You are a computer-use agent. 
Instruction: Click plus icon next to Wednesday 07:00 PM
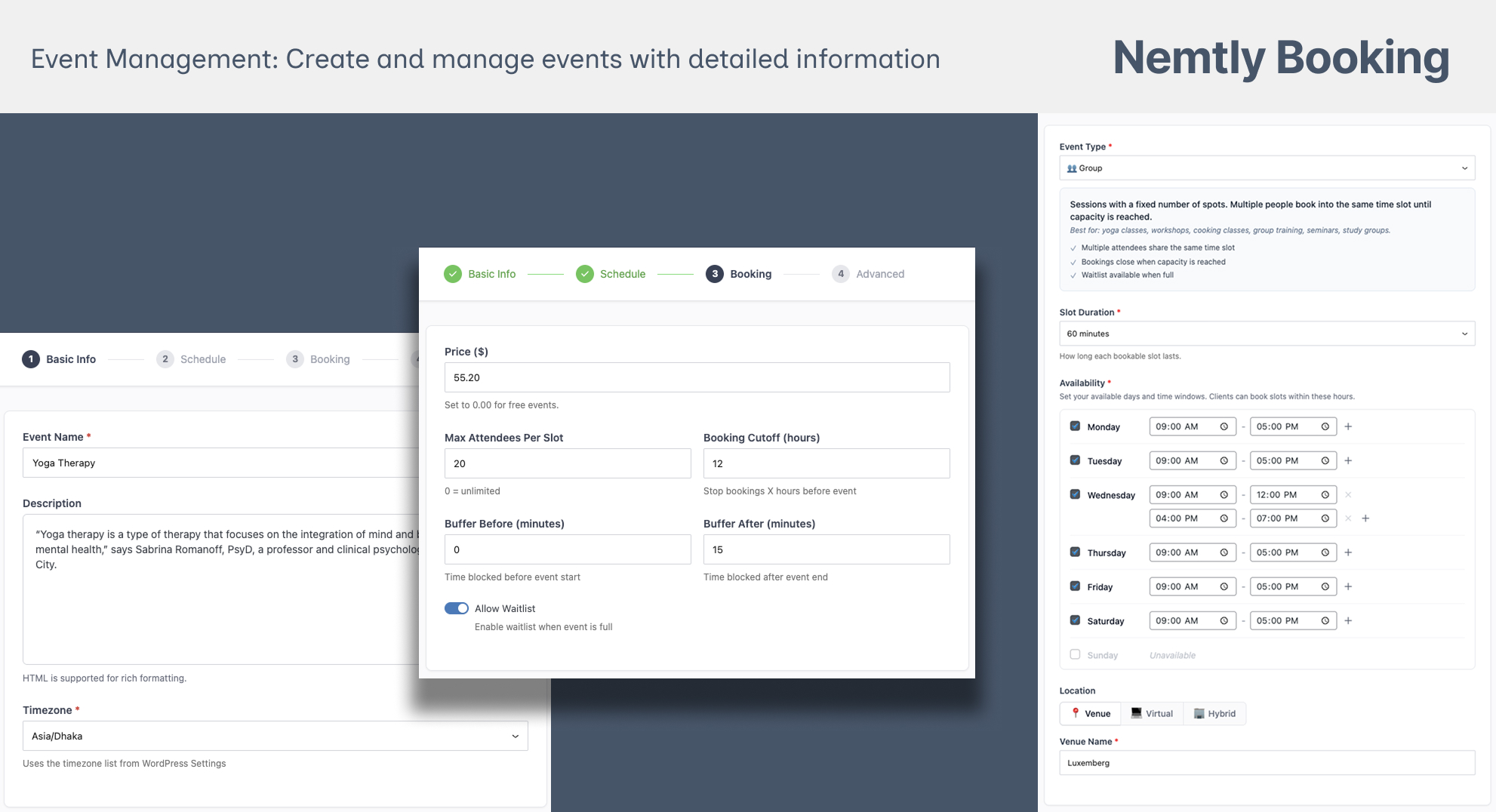pos(1365,518)
